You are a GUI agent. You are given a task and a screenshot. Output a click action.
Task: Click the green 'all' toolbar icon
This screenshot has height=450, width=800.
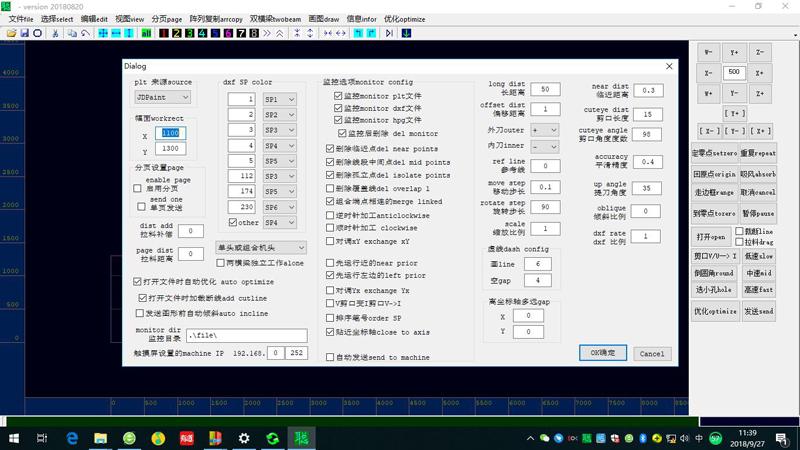pyautogui.click(x=146, y=33)
